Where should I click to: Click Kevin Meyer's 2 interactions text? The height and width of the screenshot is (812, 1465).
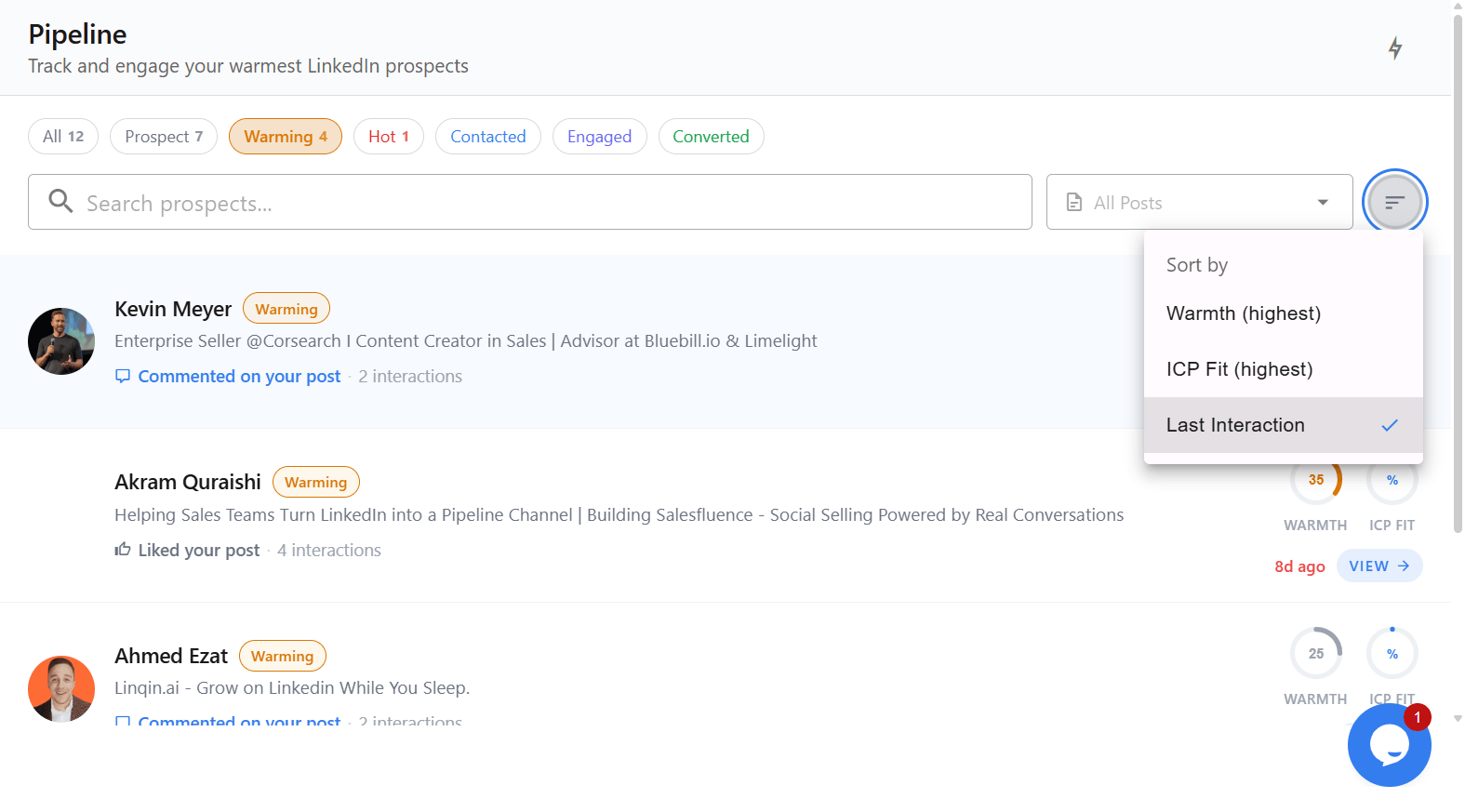pyautogui.click(x=410, y=376)
